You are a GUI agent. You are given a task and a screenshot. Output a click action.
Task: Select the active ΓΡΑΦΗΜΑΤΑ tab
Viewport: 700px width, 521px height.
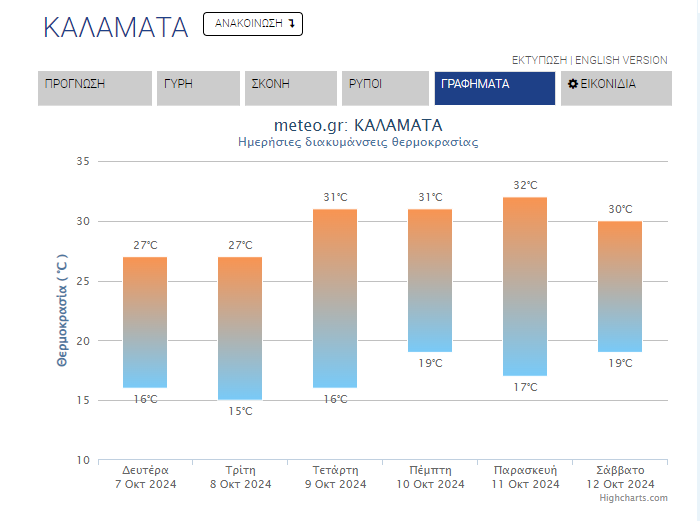tap(495, 88)
